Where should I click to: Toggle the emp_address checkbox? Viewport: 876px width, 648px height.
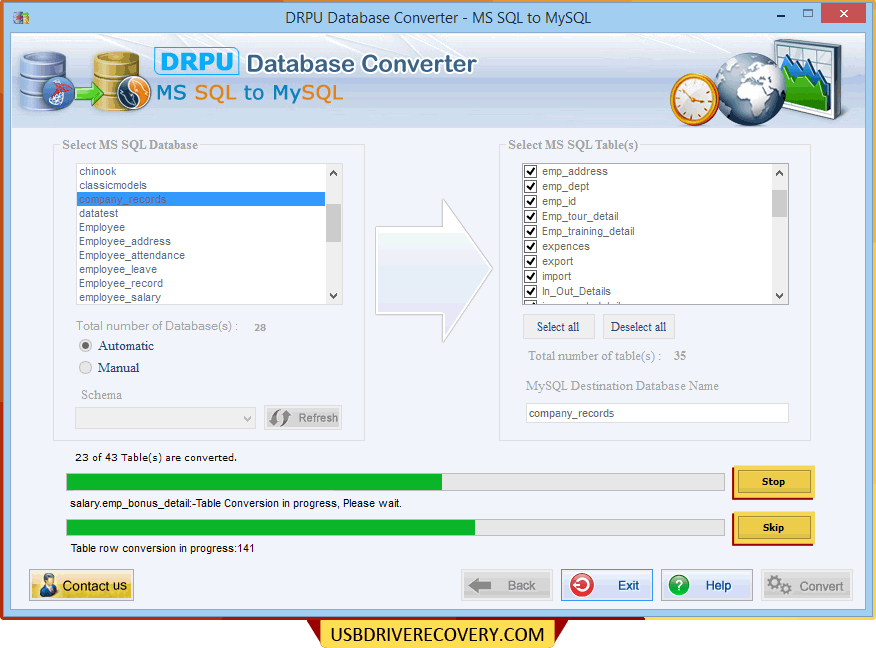point(531,171)
